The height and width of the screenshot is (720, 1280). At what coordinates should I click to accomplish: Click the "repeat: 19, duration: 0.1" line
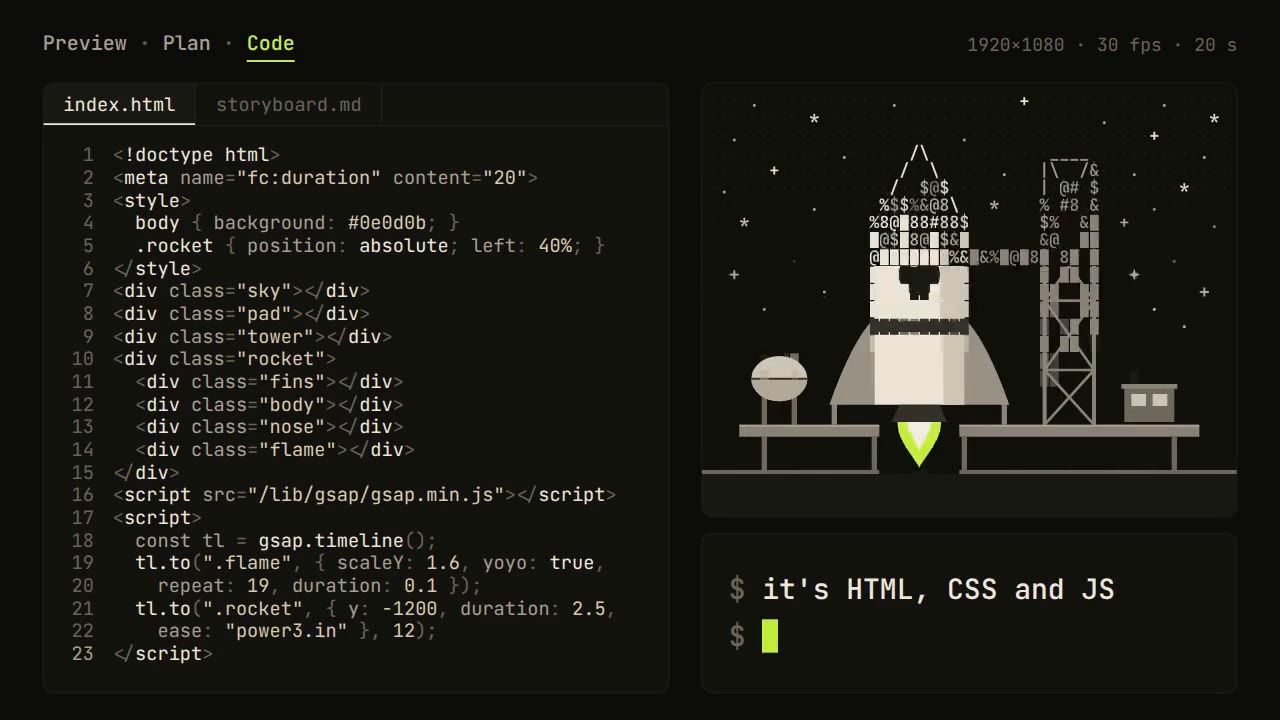(320, 586)
